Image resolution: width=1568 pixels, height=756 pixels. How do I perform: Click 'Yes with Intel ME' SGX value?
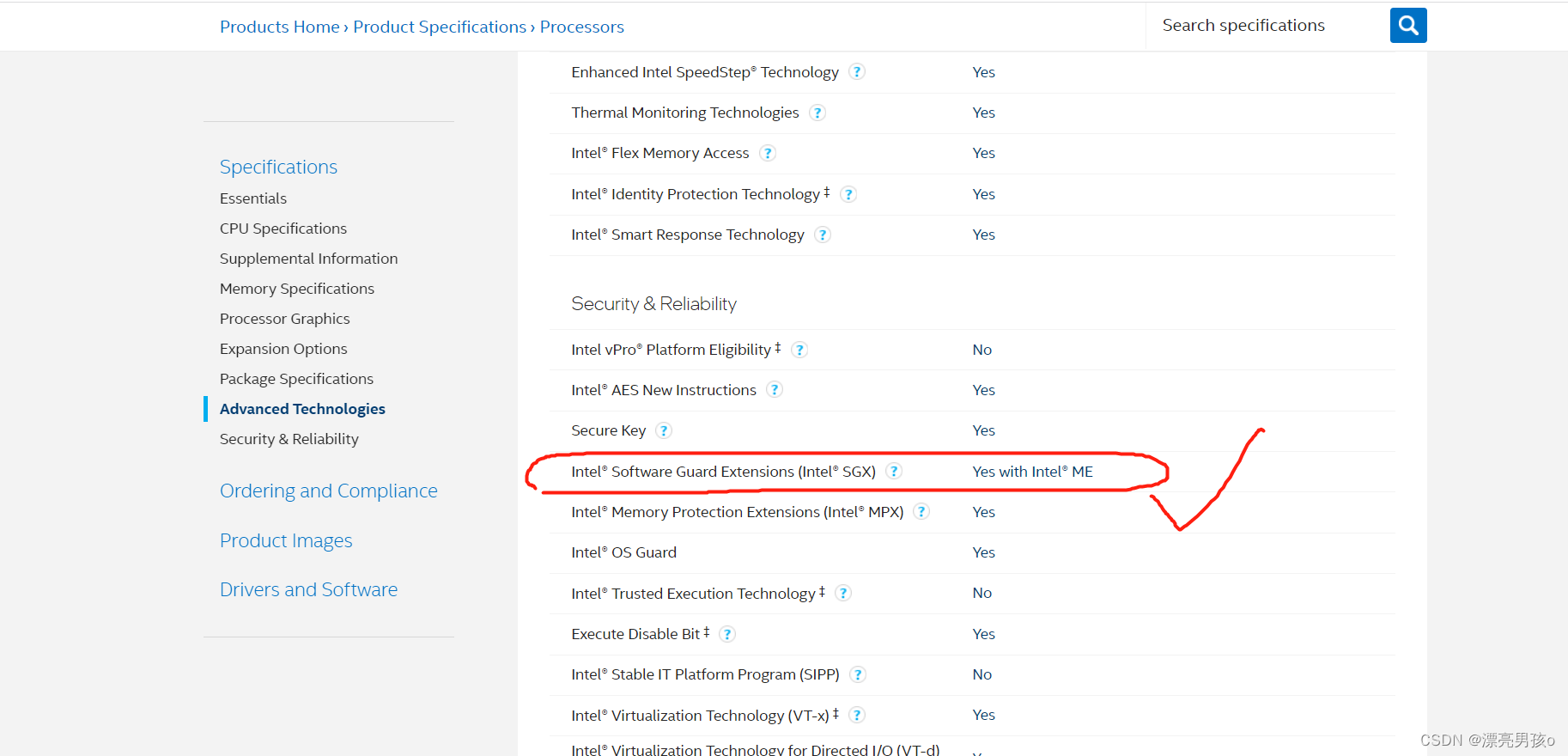1033,472
